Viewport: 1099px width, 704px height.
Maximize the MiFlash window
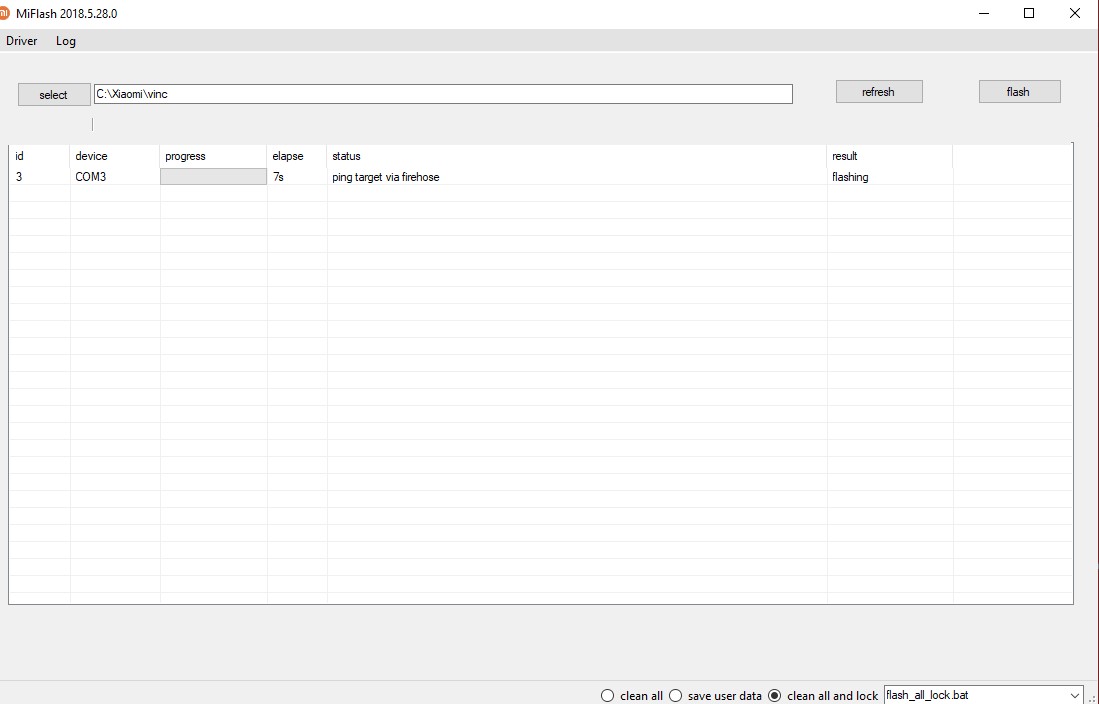pos(1029,13)
